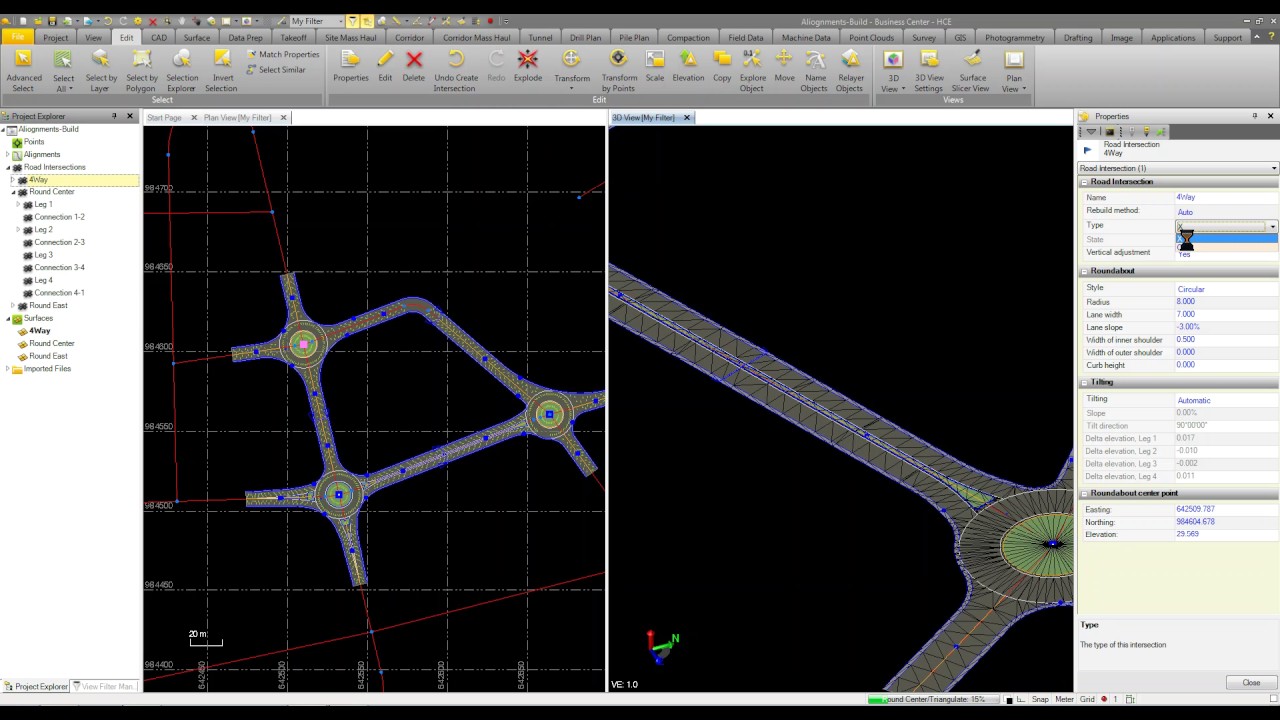The image size is (1280, 720).
Task: Expand Round East intersection node
Action: (13, 306)
